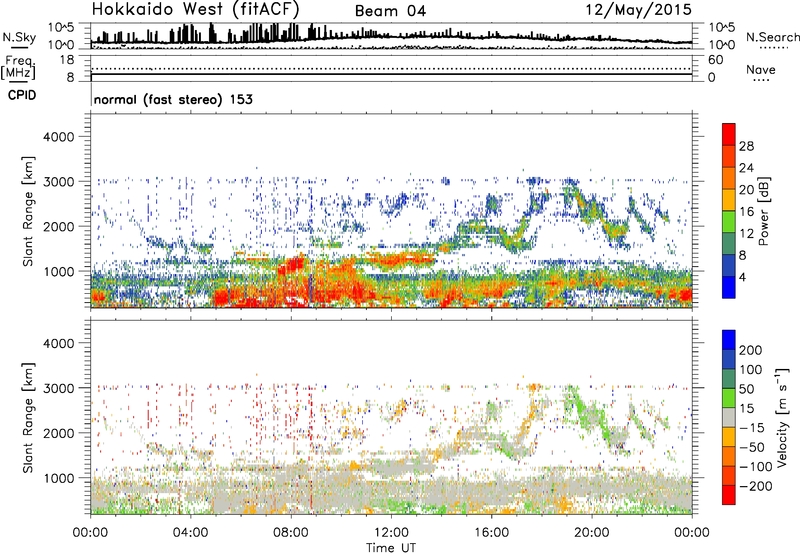Click the 'Nave' legend label
The width and height of the screenshot is (800, 554).
[x=761, y=70]
